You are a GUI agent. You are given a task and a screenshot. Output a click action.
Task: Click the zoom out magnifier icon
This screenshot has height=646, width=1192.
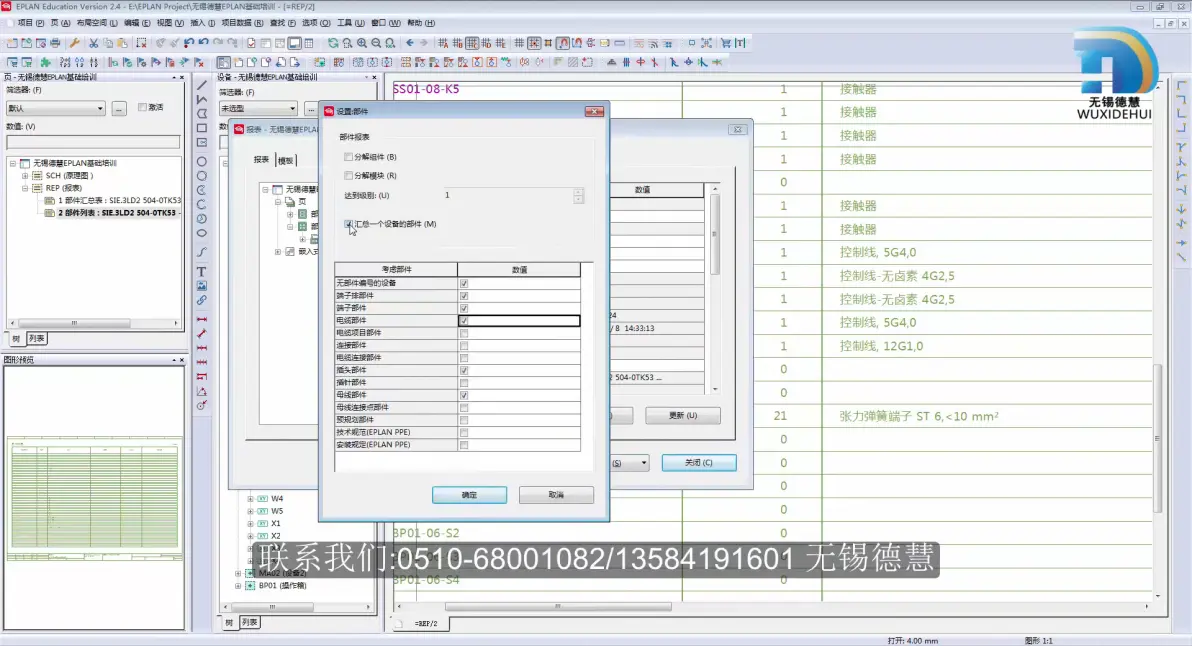point(376,43)
